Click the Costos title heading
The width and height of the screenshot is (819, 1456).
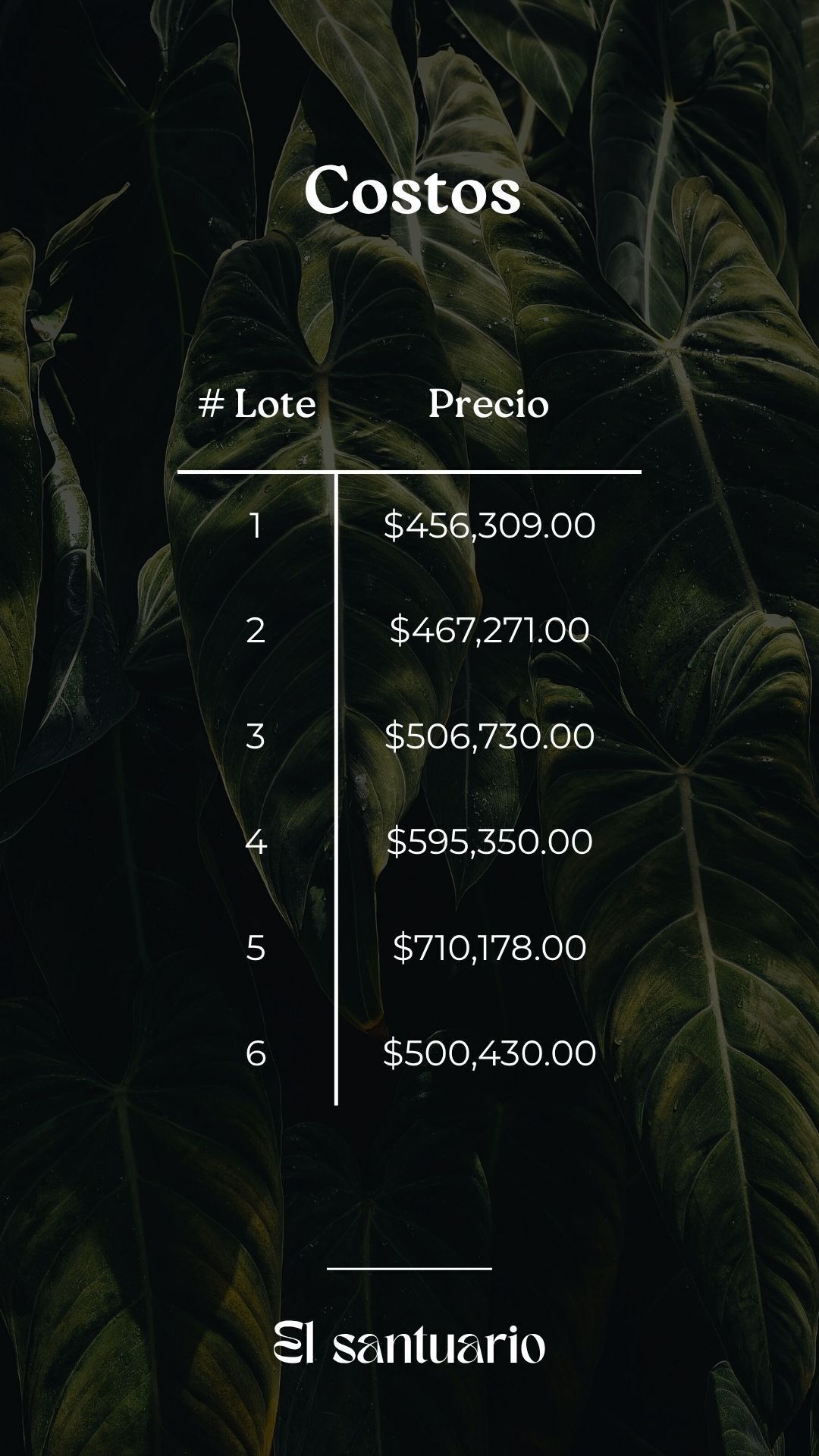[412, 191]
